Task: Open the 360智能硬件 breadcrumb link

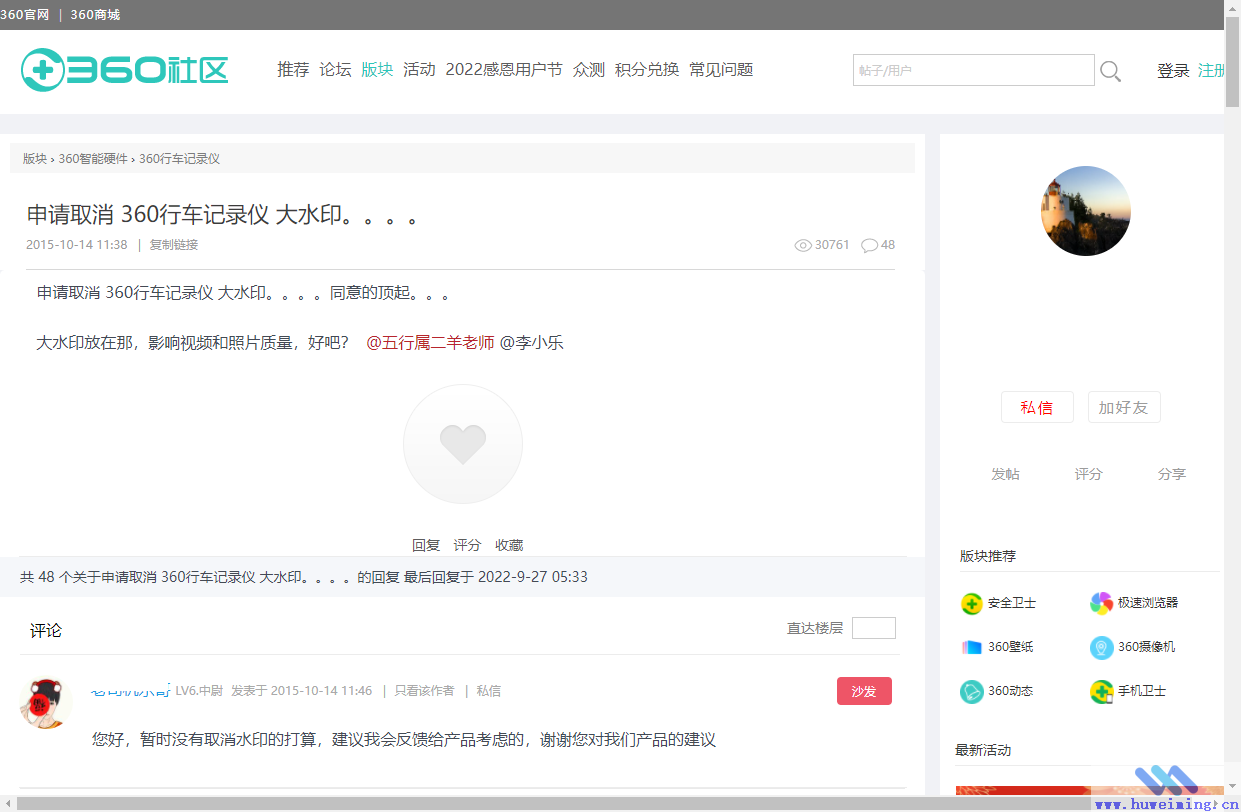Action: pos(93,159)
